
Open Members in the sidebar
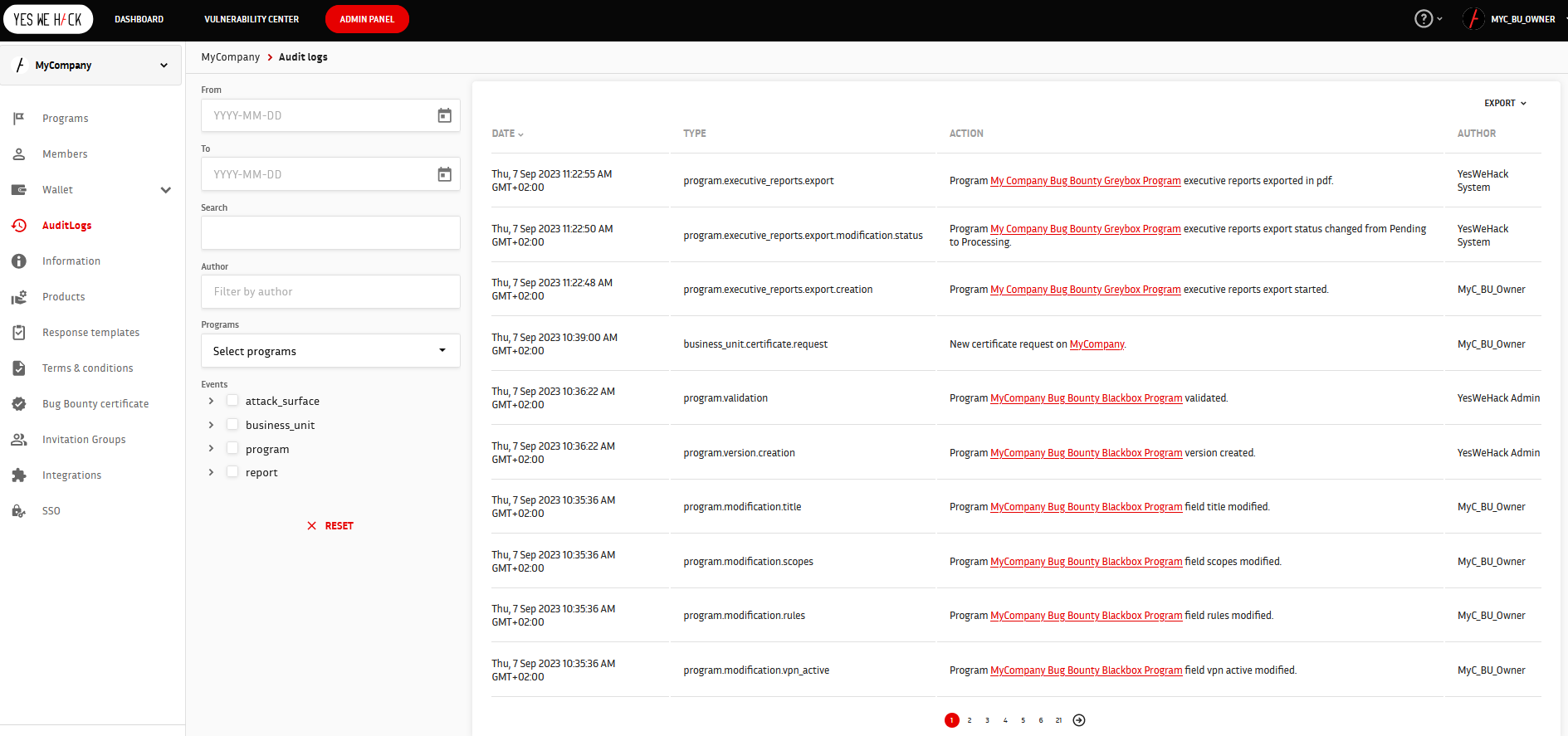coord(65,154)
